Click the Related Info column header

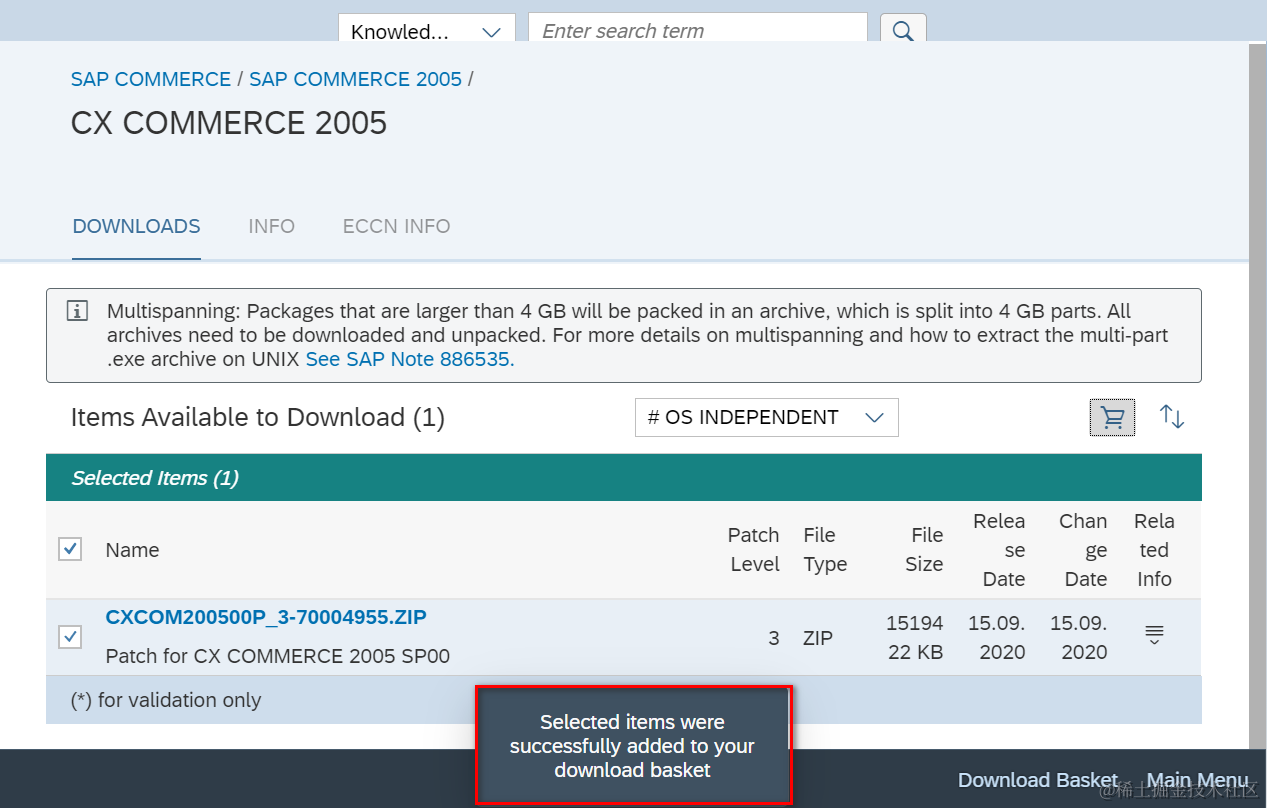coord(1154,550)
